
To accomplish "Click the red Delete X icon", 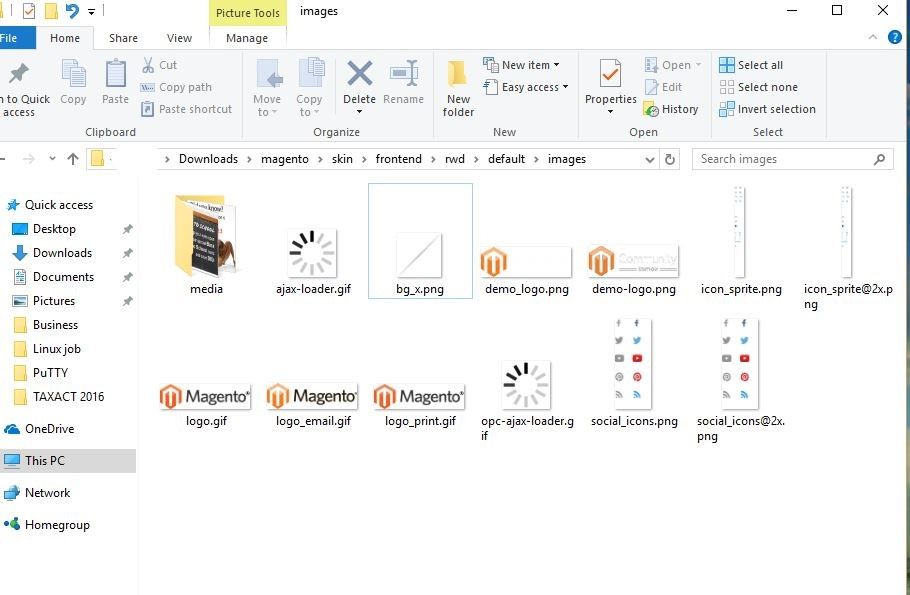I will pos(360,74).
